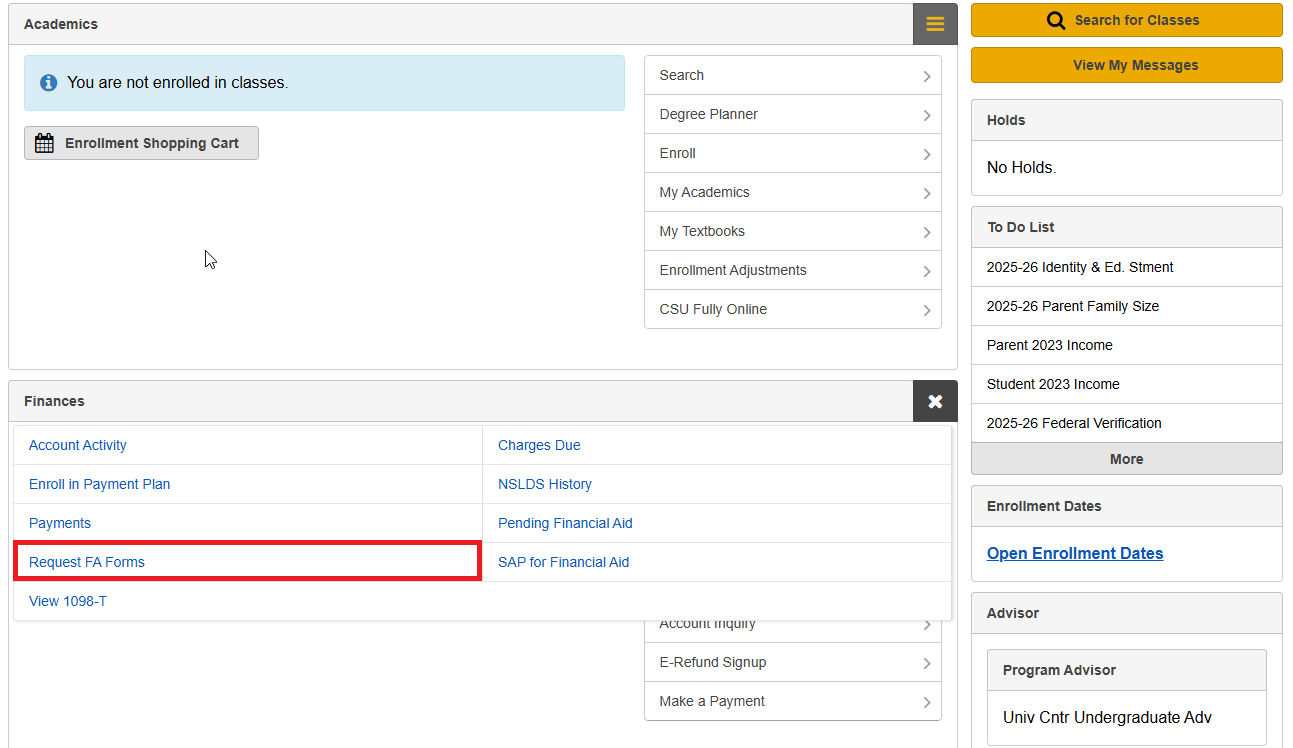Click the magnifier icon on Search for Classes
Image resolution: width=1293 pixels, height=748 pixels.
coord(1056,20)
